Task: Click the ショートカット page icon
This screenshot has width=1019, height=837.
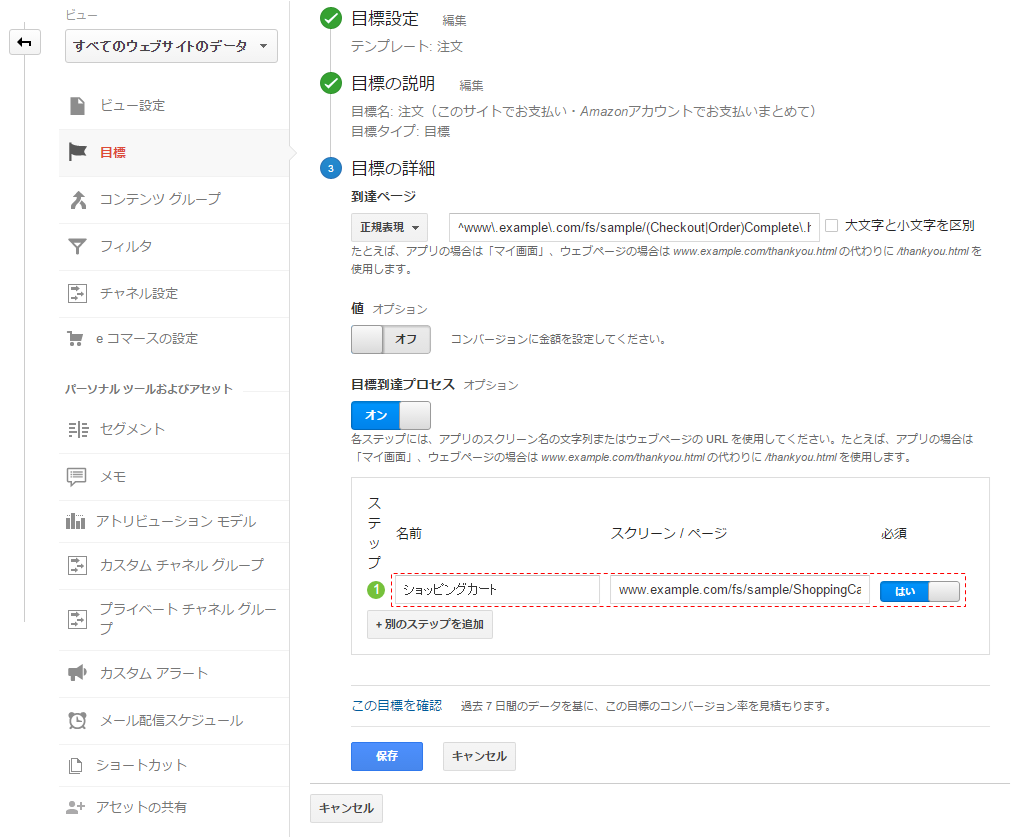Action: point(75,766)
